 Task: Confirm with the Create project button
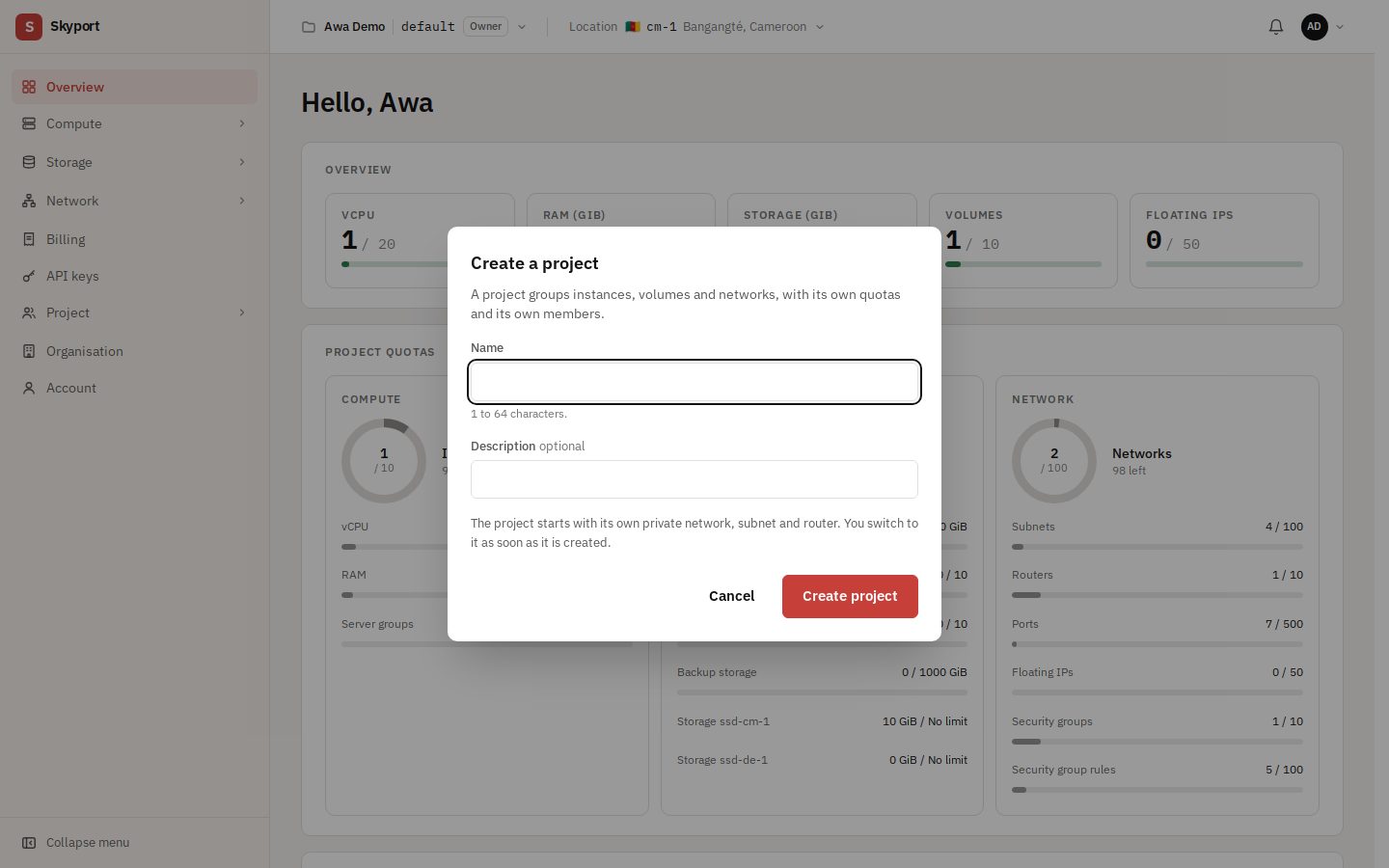click(850, 596)
